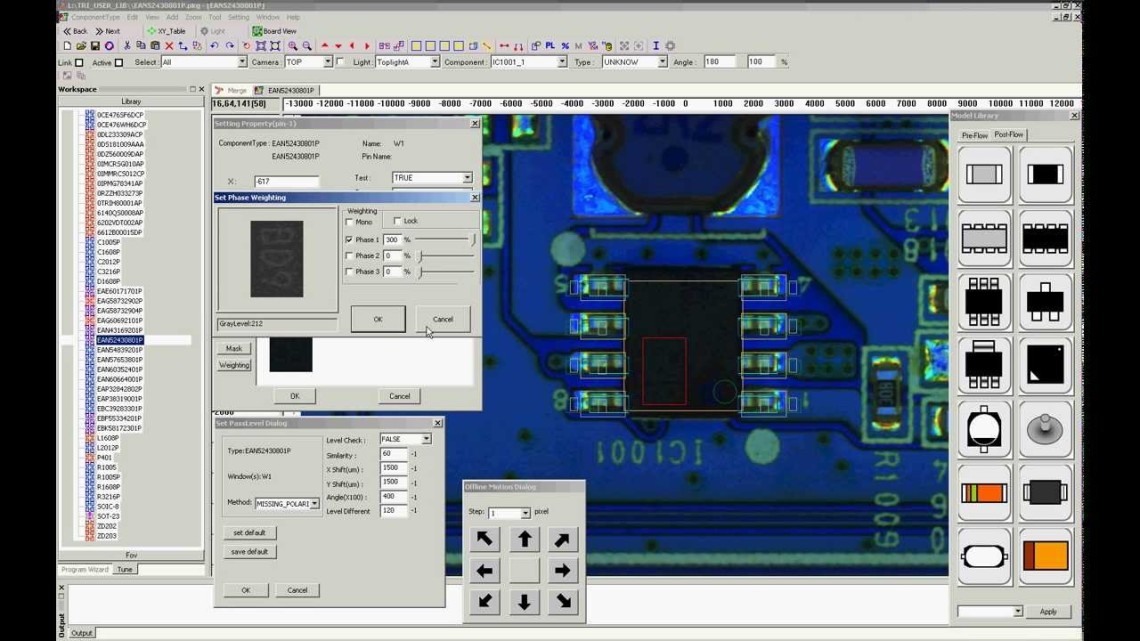Screen dimensions: 1140x641
Task: Toggle the Lock checkbox in Set Phase Weighting
Action: tap(398, 221)
